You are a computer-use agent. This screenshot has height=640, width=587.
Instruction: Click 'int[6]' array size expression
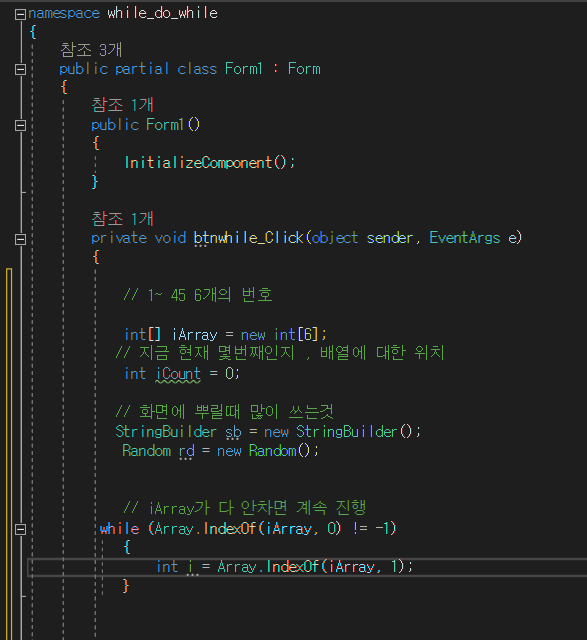click(x=296, y=335)
